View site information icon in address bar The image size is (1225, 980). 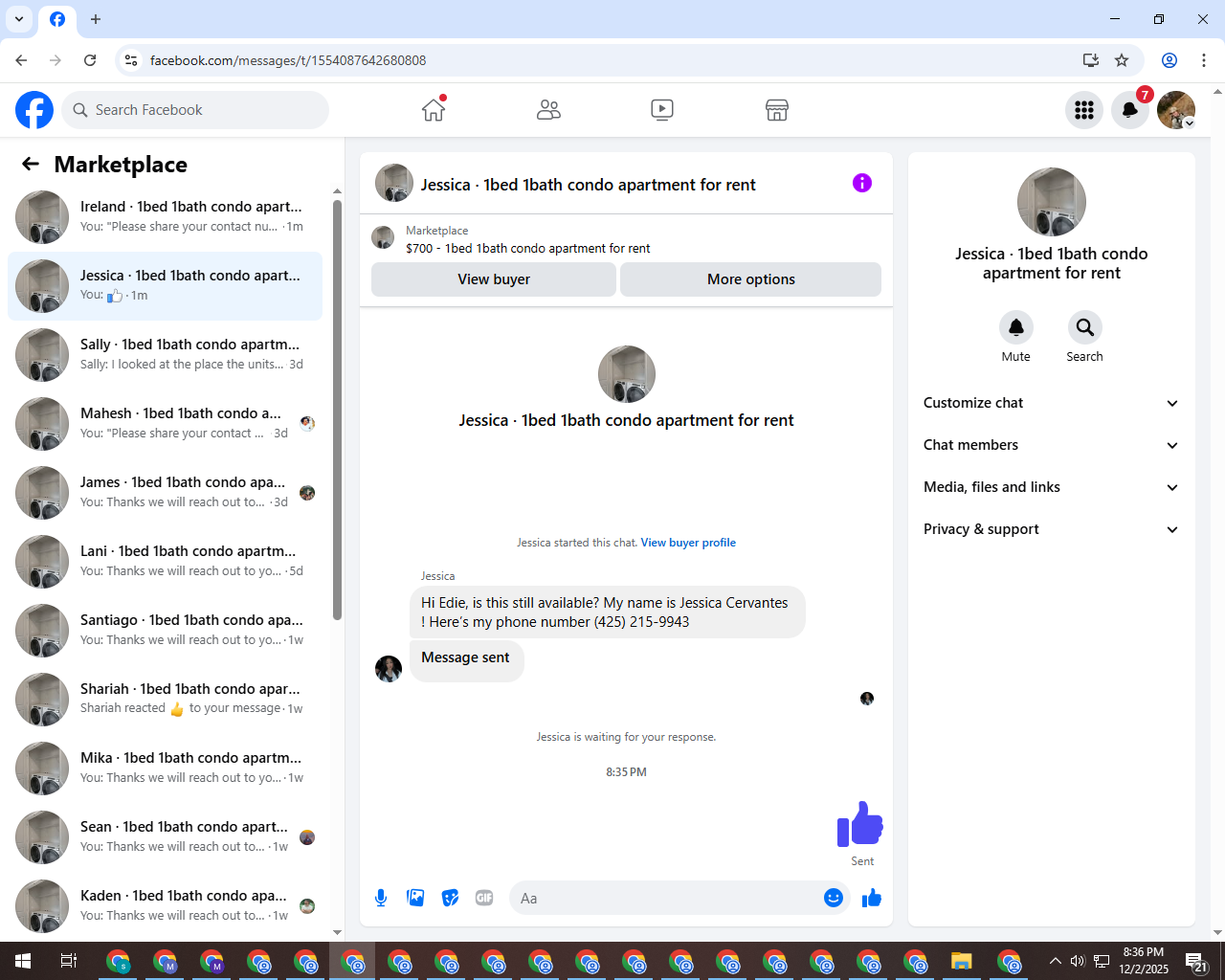click(x=131, y=60)
